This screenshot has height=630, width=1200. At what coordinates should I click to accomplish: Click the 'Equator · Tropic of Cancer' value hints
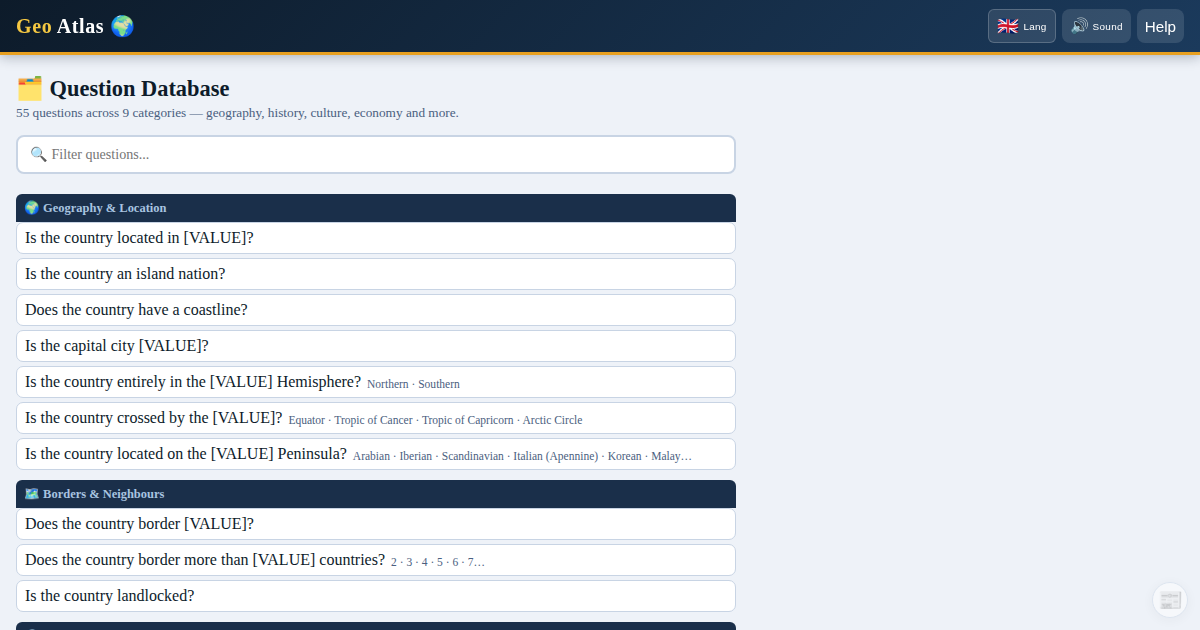tap(435, 420)
